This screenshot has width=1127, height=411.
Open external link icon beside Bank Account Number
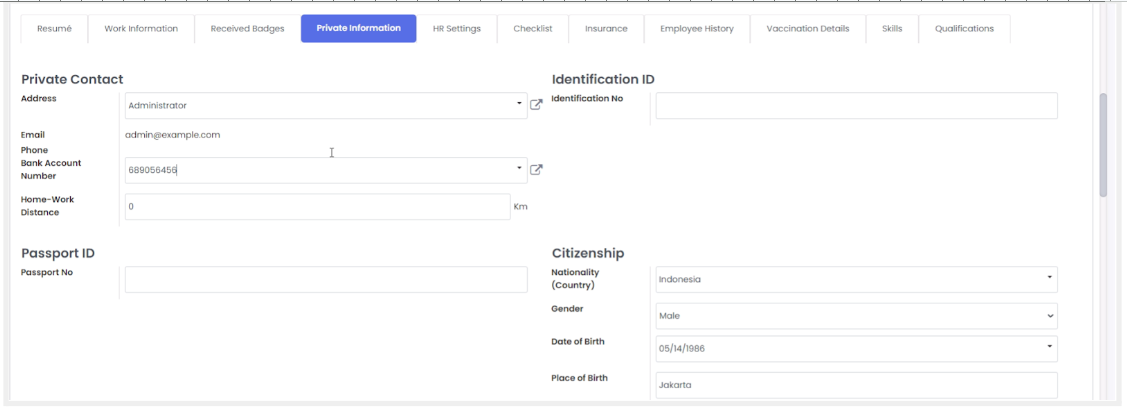click(536, 170)
